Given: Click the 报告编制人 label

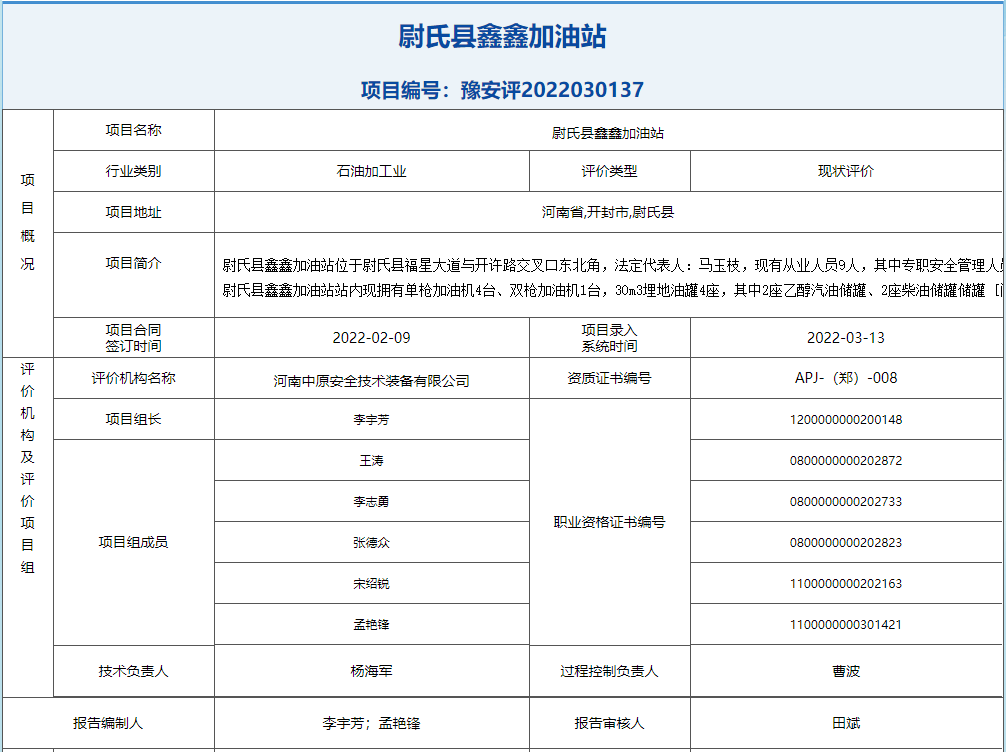Looking at the screenshot, I should click(108, 724).
